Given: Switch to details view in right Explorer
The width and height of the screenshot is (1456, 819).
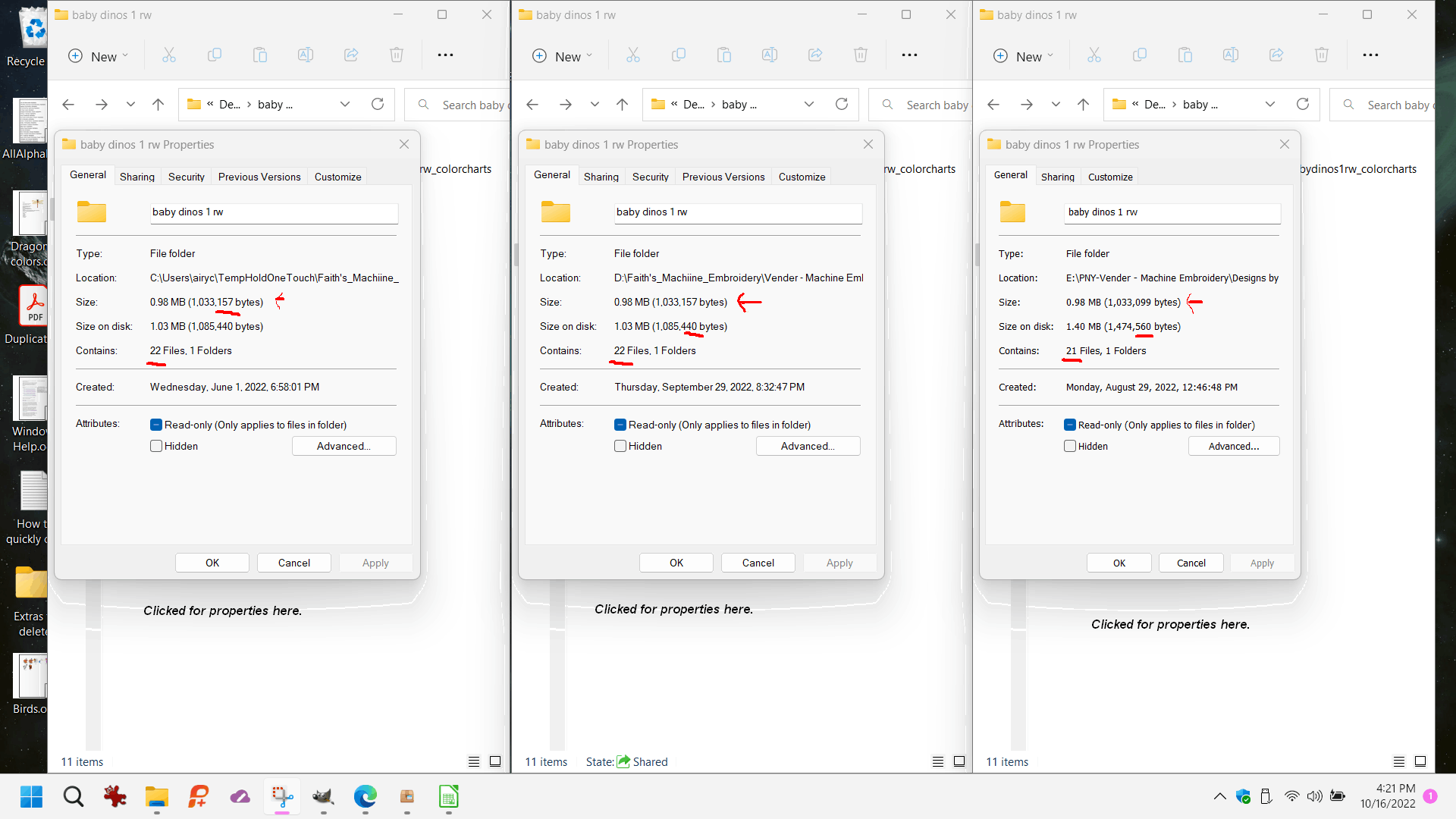Looking at the screenshot, I should 1399,761.
